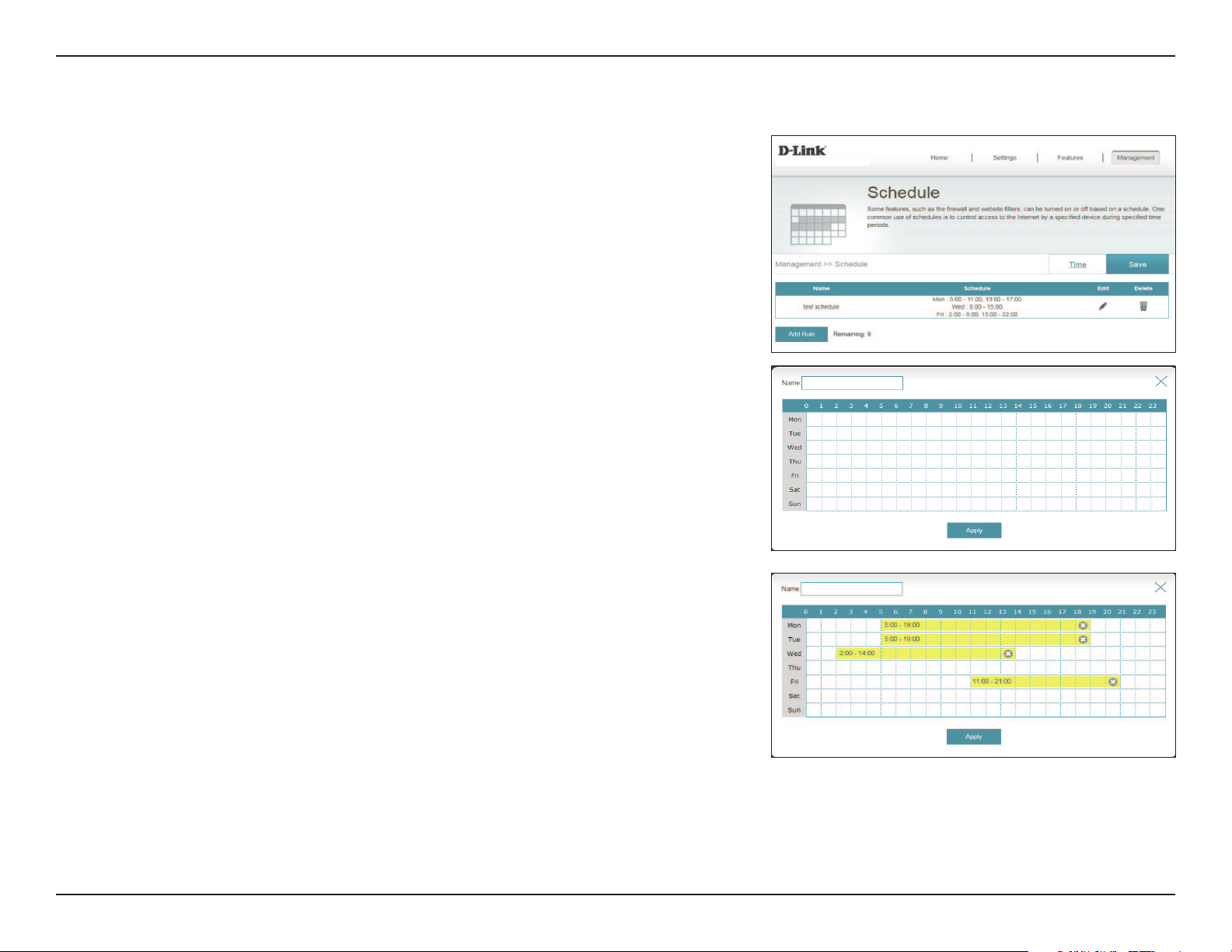This screenshot has width=1232, height=952.
Task: Click the 'Management >> Schedule' breadcrumb
Action: coord(821,264)
